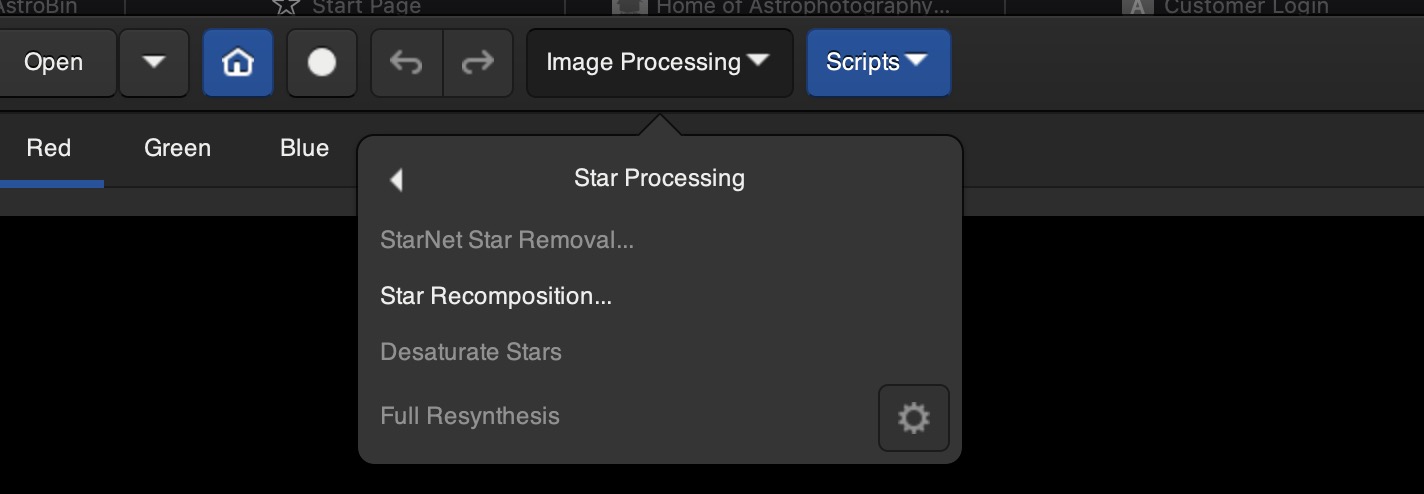Click the white circle record button
Image resolution: width=1424 pixels, height=494 pixels.
[322, 62]
